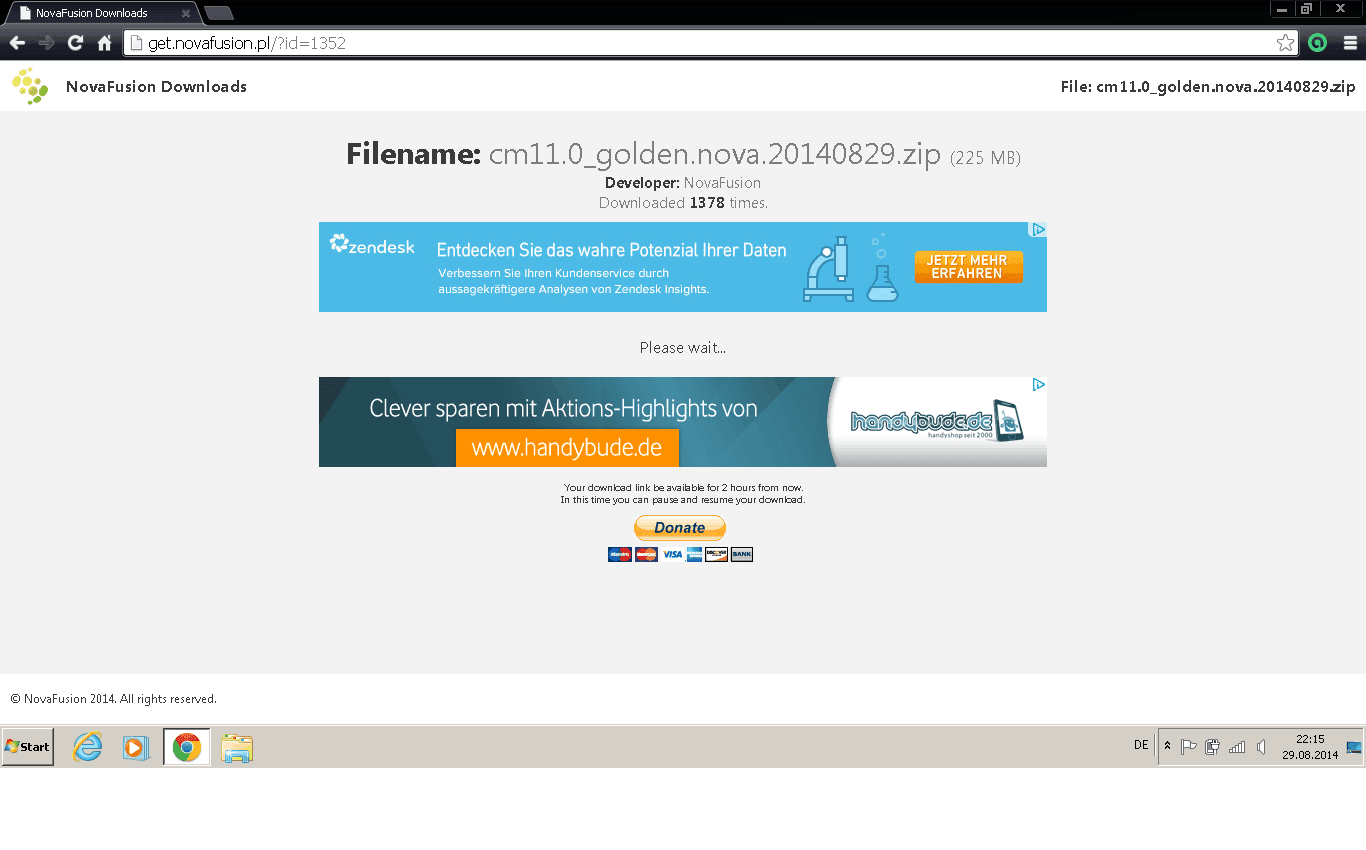Open the Windows Start button

(x=28, y=747)
